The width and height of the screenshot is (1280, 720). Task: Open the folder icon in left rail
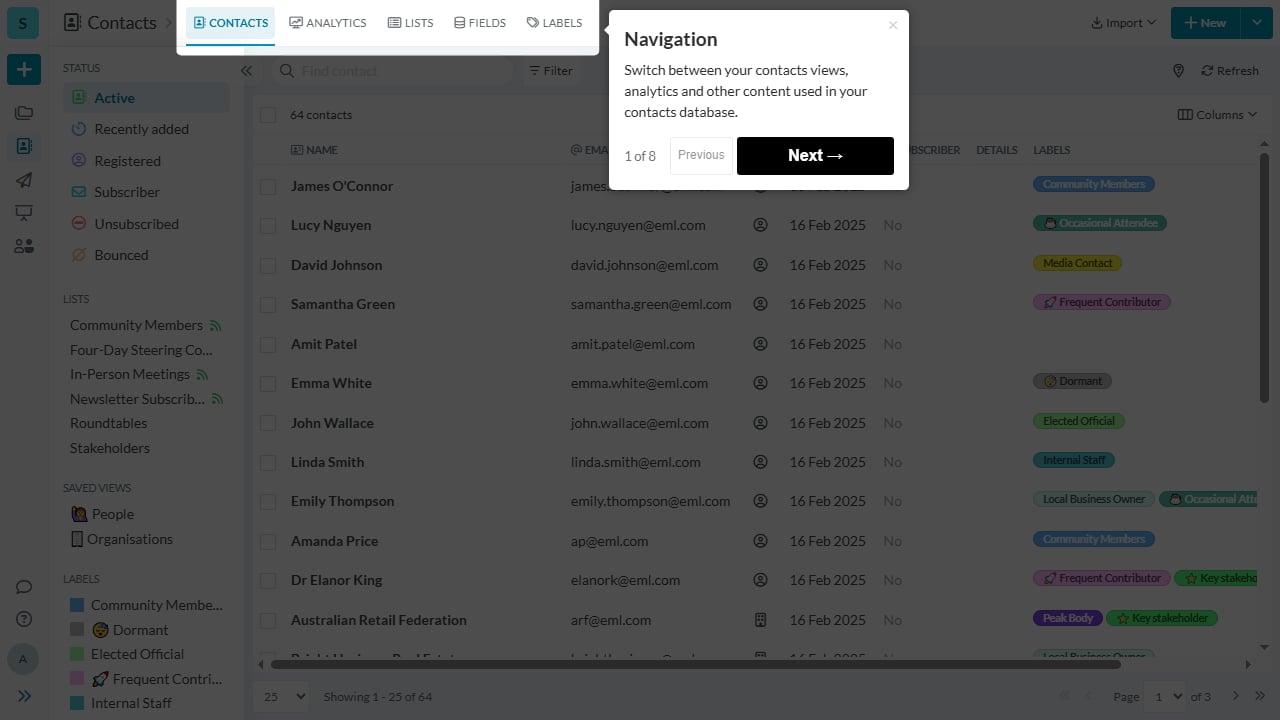click(x=24, y=113)
